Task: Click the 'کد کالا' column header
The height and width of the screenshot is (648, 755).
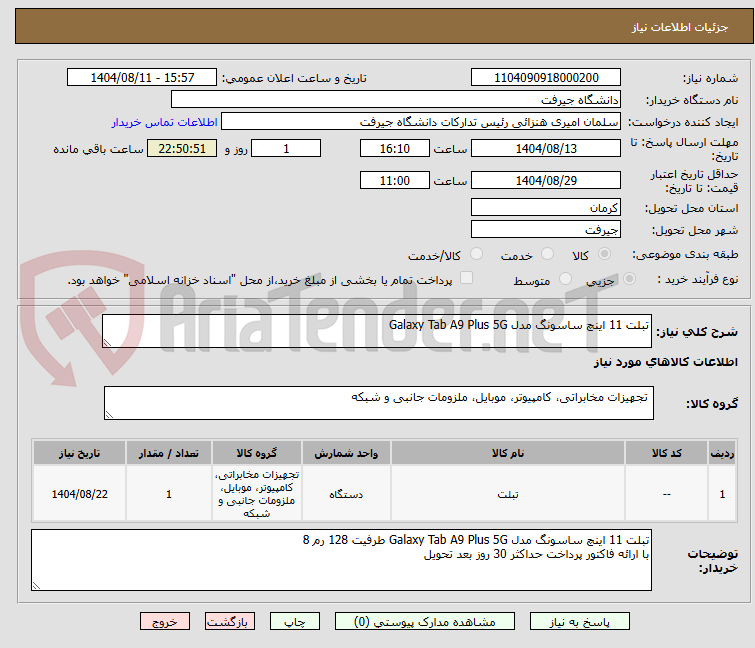Action: [x=666, y=453]
